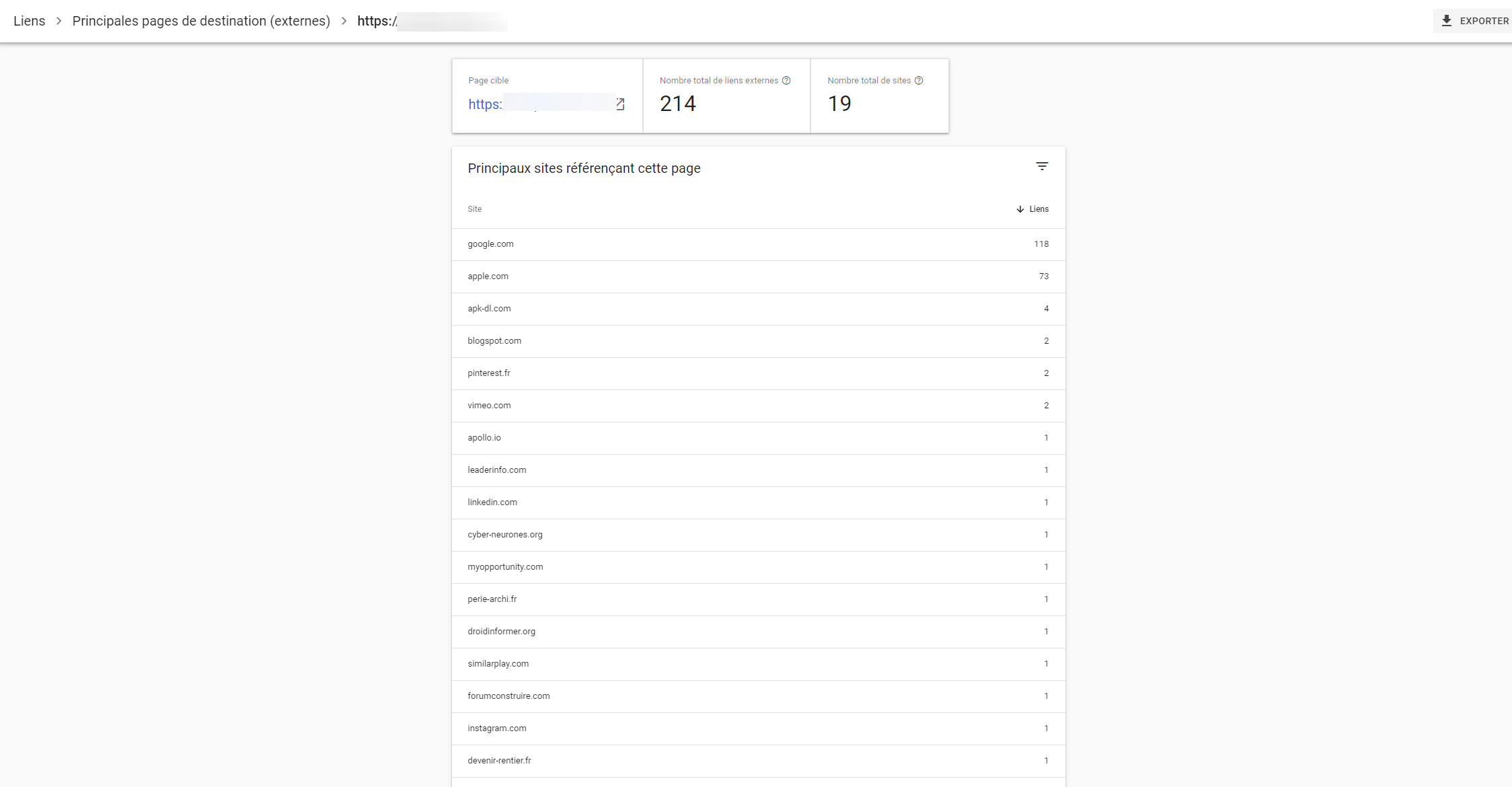The height and width of the screenshot is (787, 1512).
Task: Open the google.com row
Action: click(x=759, y=244)
